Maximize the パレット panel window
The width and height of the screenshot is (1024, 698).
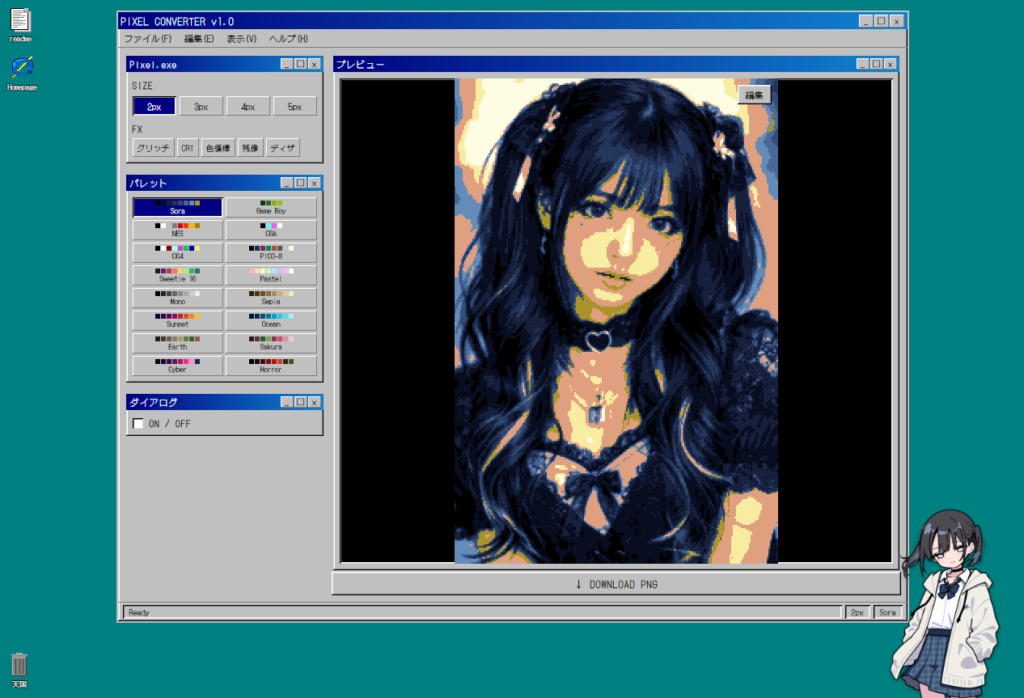coord(300,183)
